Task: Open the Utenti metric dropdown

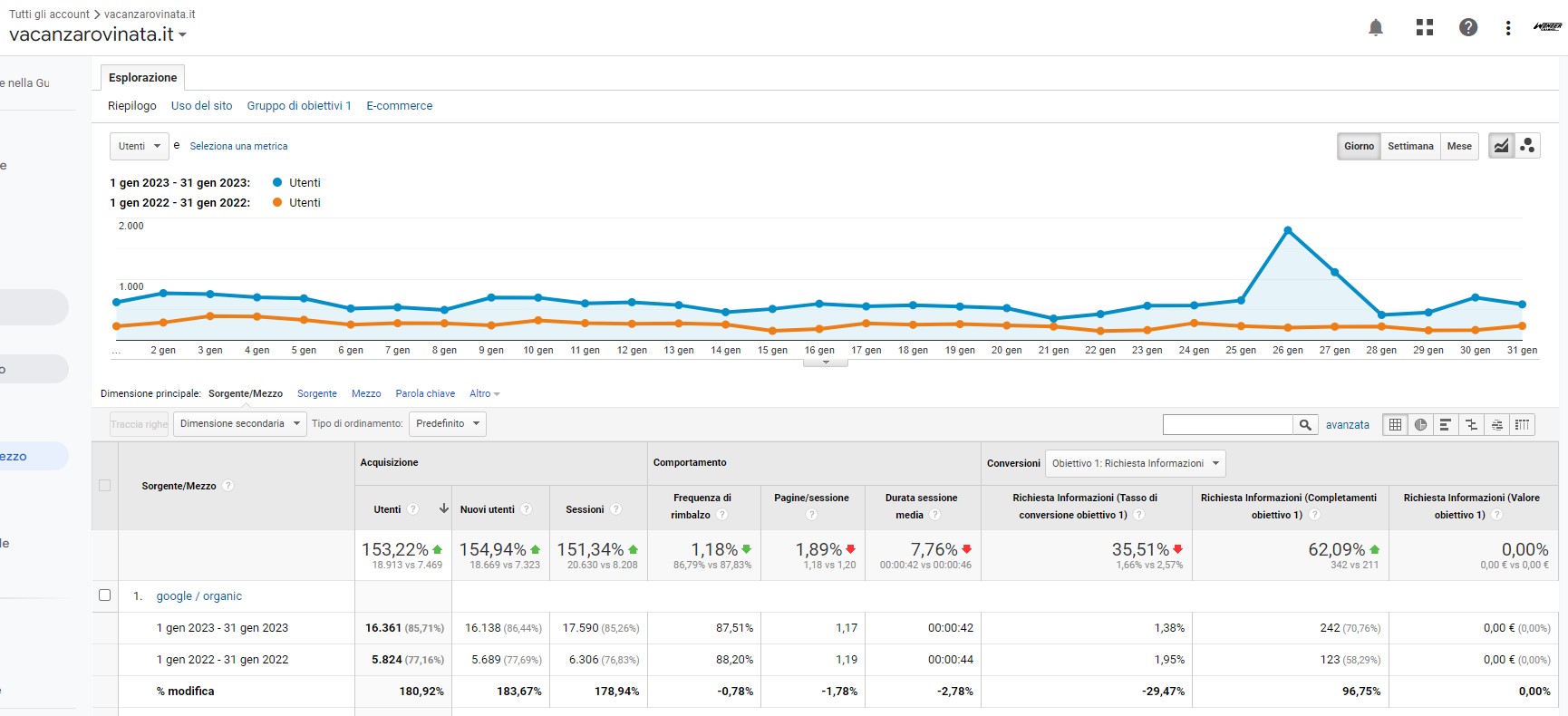Action: pyautogui.click(x=140, y=146)
